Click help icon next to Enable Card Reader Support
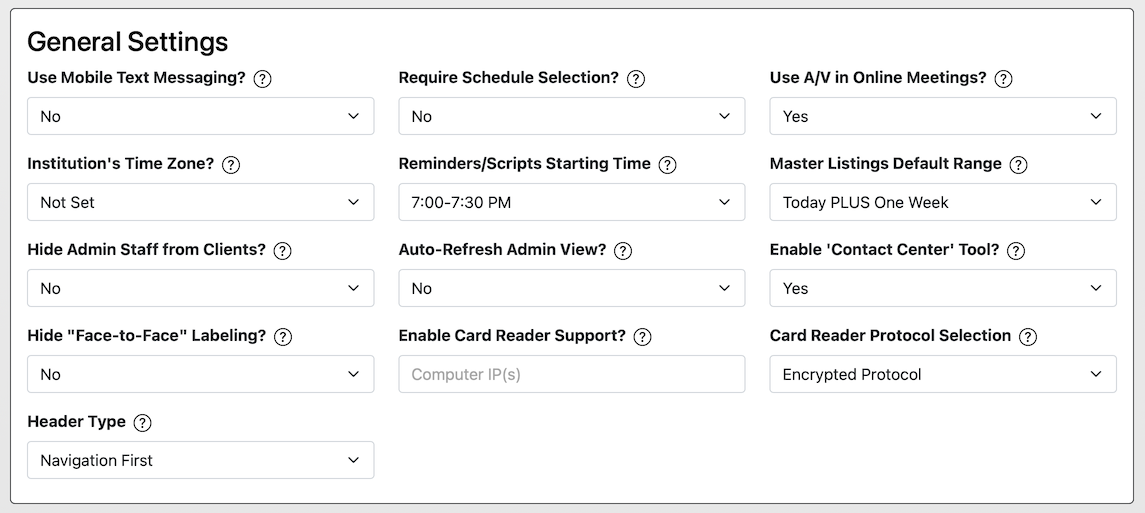The image size is (1145, 513). [643, 337]
